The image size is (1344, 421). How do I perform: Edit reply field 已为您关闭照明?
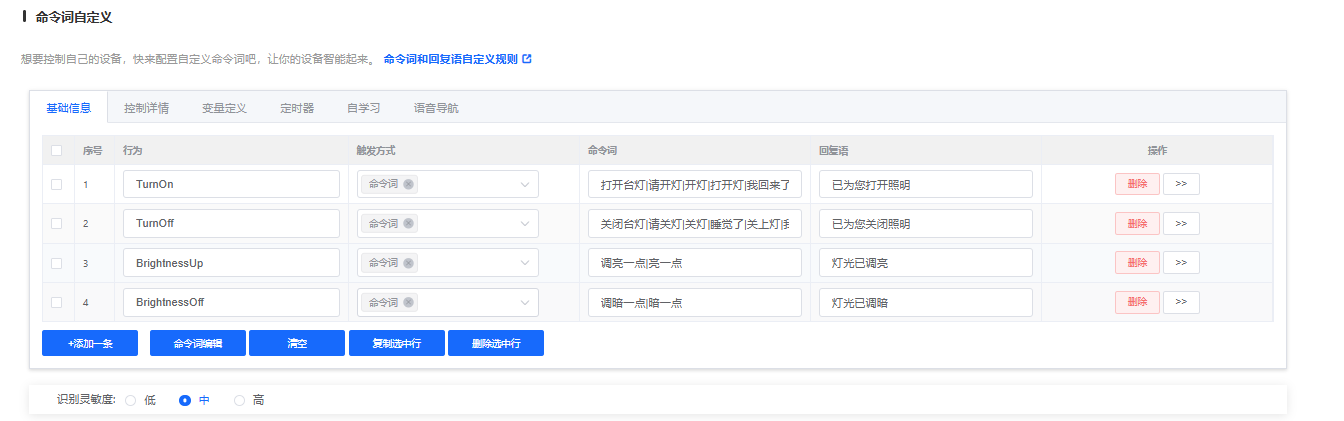[x=926, y=223]
